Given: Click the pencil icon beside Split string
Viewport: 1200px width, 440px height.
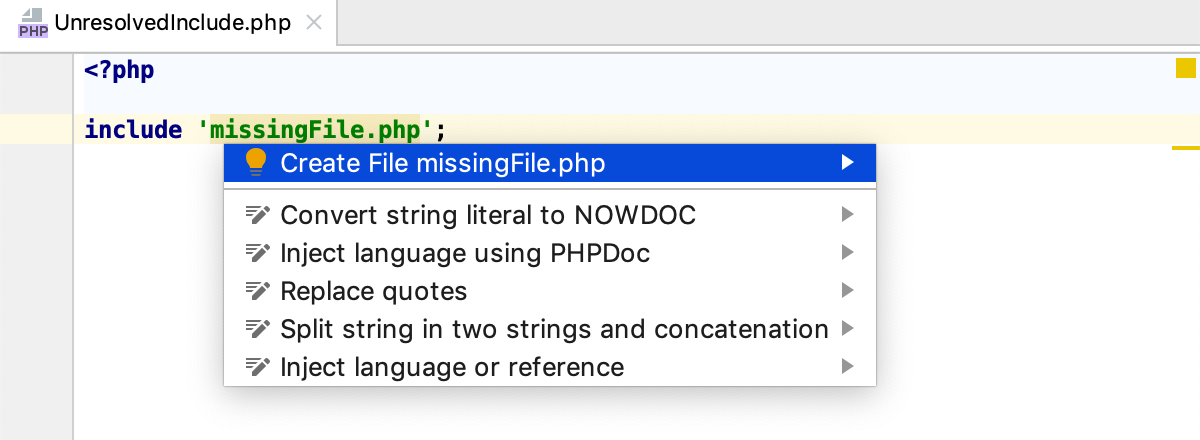Looking at the screenshot, I should click(258, 329).
